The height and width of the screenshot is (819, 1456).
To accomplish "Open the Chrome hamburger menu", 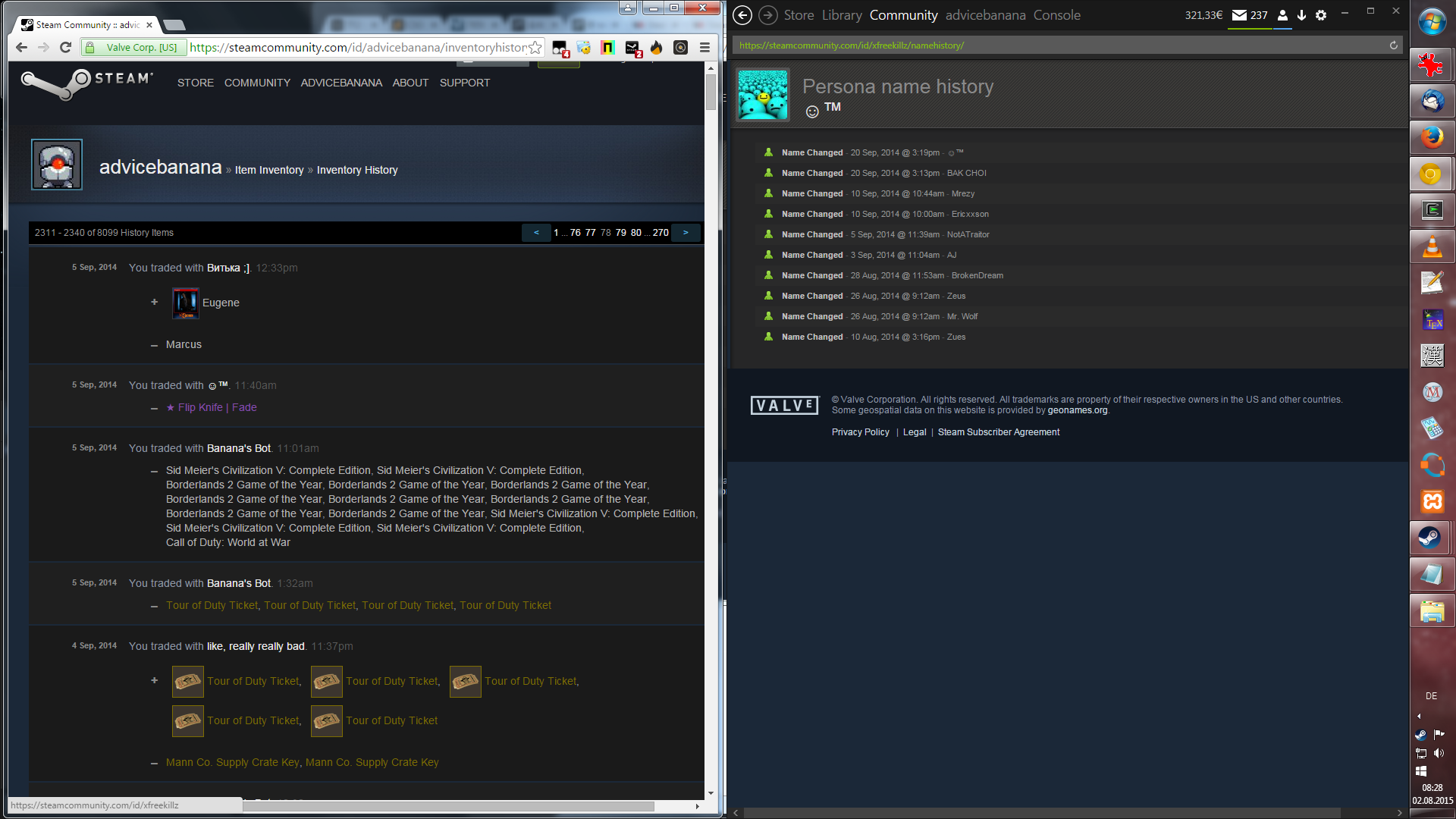I will point(704,48).
